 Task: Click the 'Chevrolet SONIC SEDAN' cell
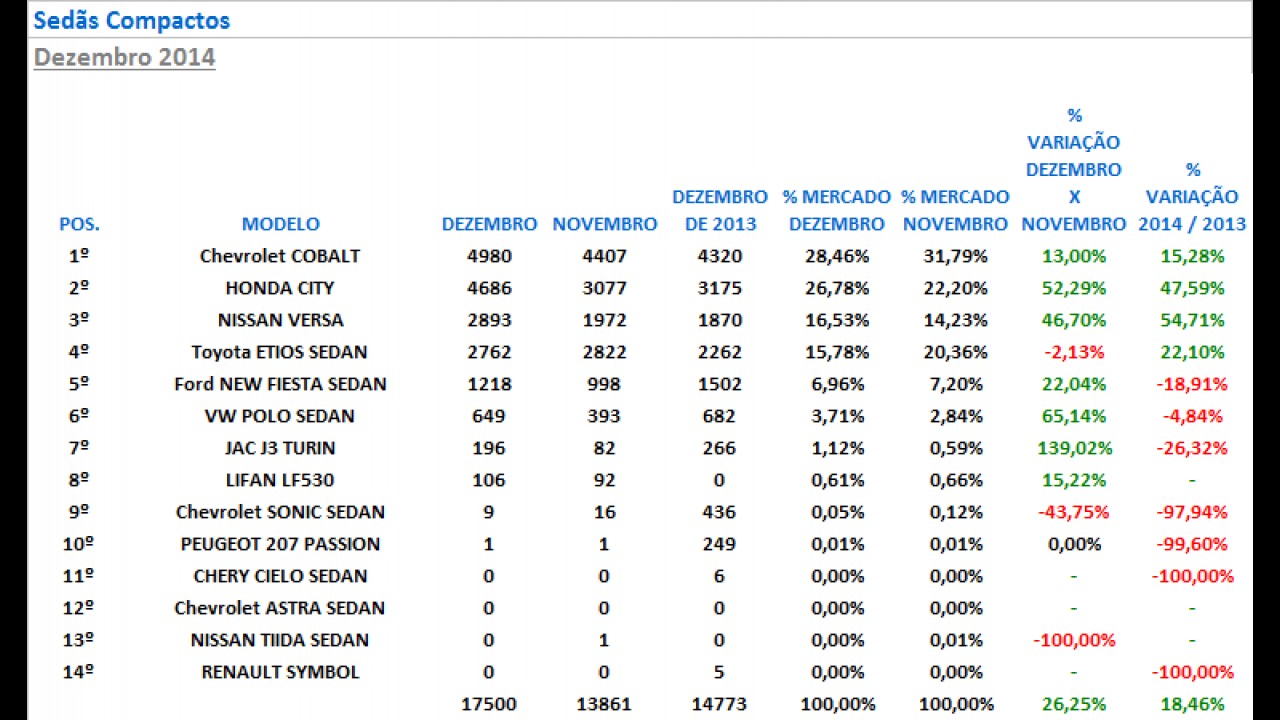pyautogui.click(x=280, y=512)
